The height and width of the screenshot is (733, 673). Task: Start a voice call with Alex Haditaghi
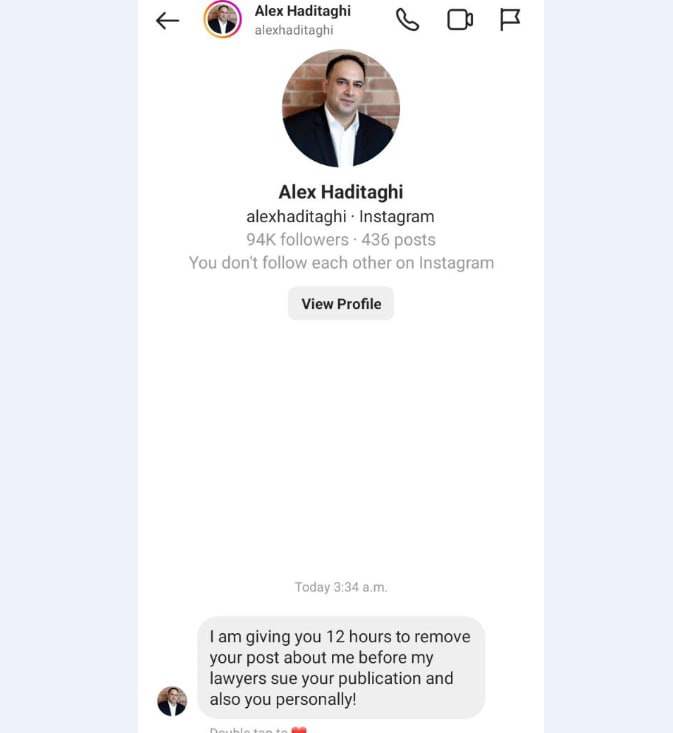[x=407, y=20]
